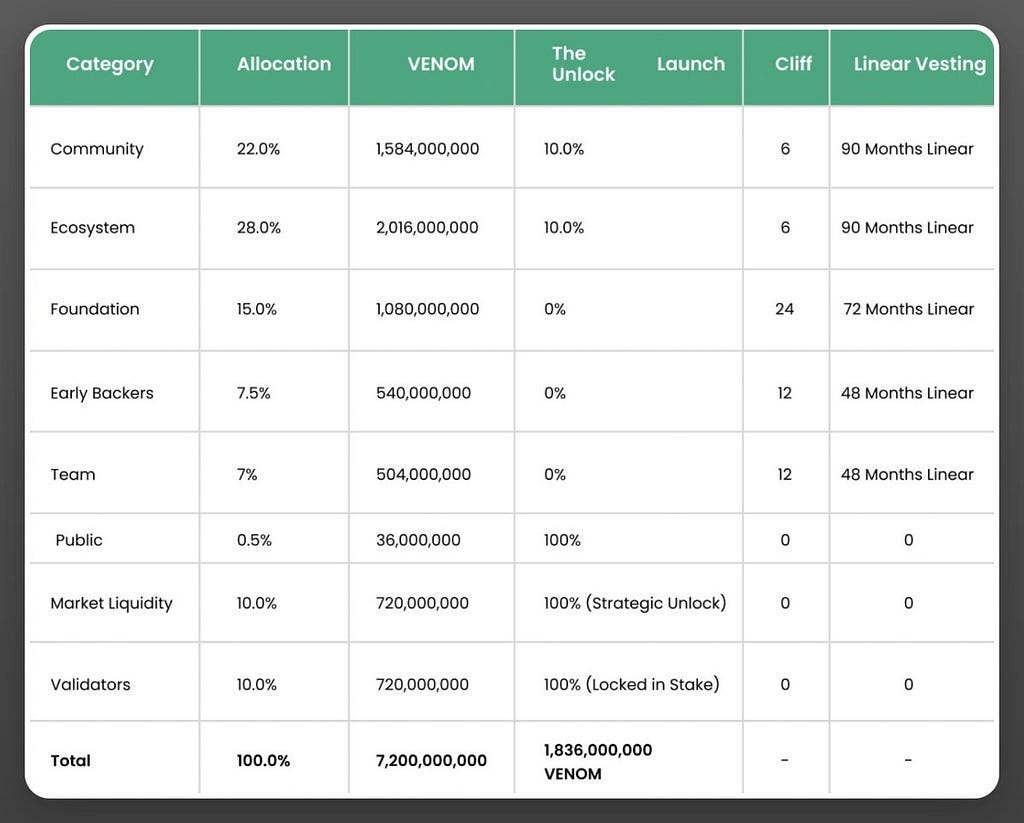Select the Total row label
Viewport: 1024px width, 823px height.
click(71, 761)
